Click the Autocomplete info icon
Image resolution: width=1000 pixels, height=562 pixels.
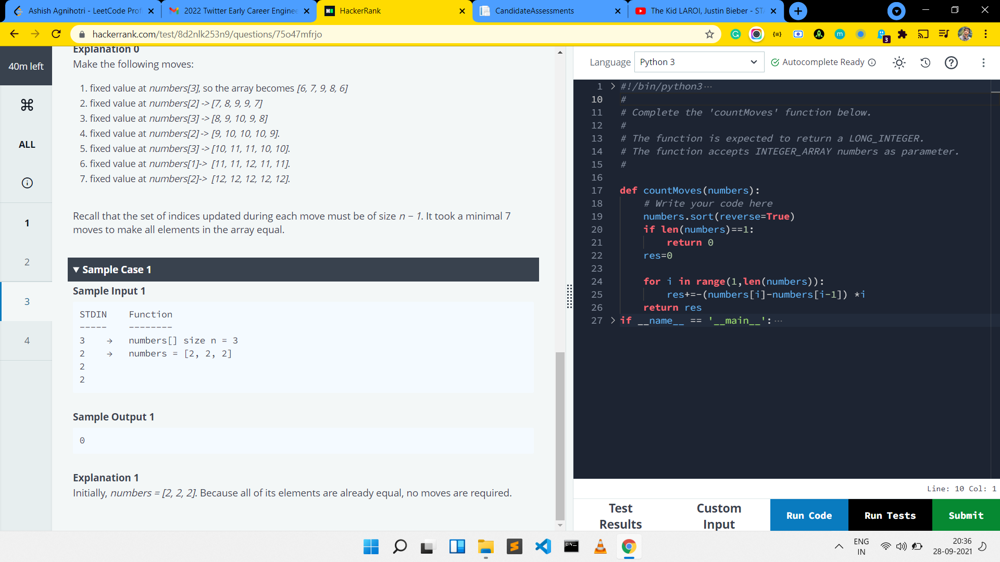pyautogui.click(x=872, y=63)
